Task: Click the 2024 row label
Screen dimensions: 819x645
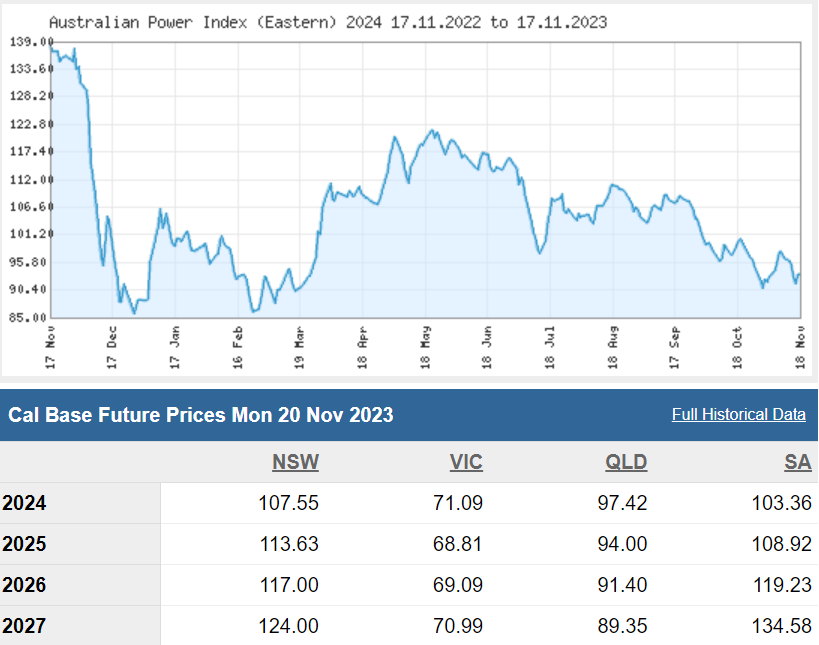Action: tap(24, 503)
